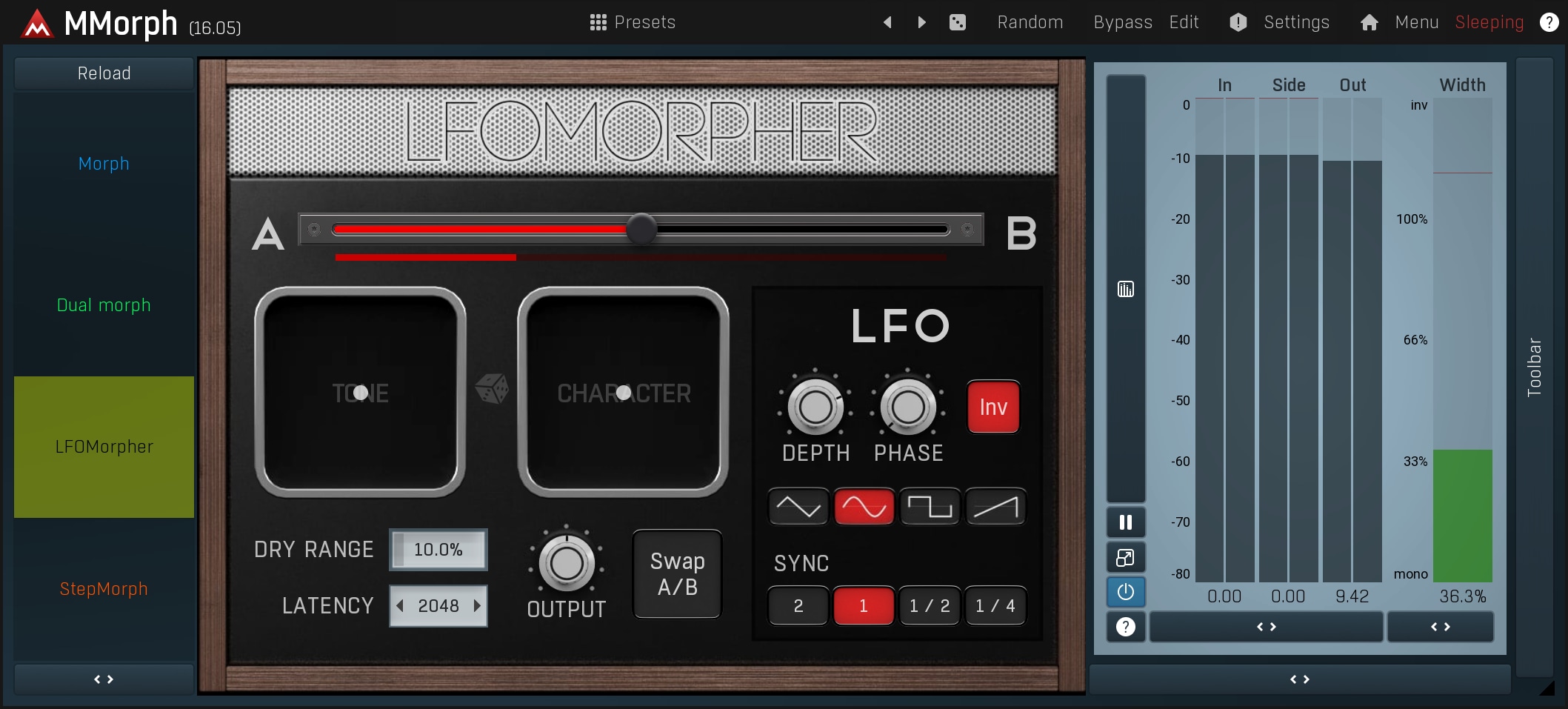Click the Random button
Image resolution: width=1568 pixels, height=709 pixels.
pyautogui.click(x=1030, y=22)
